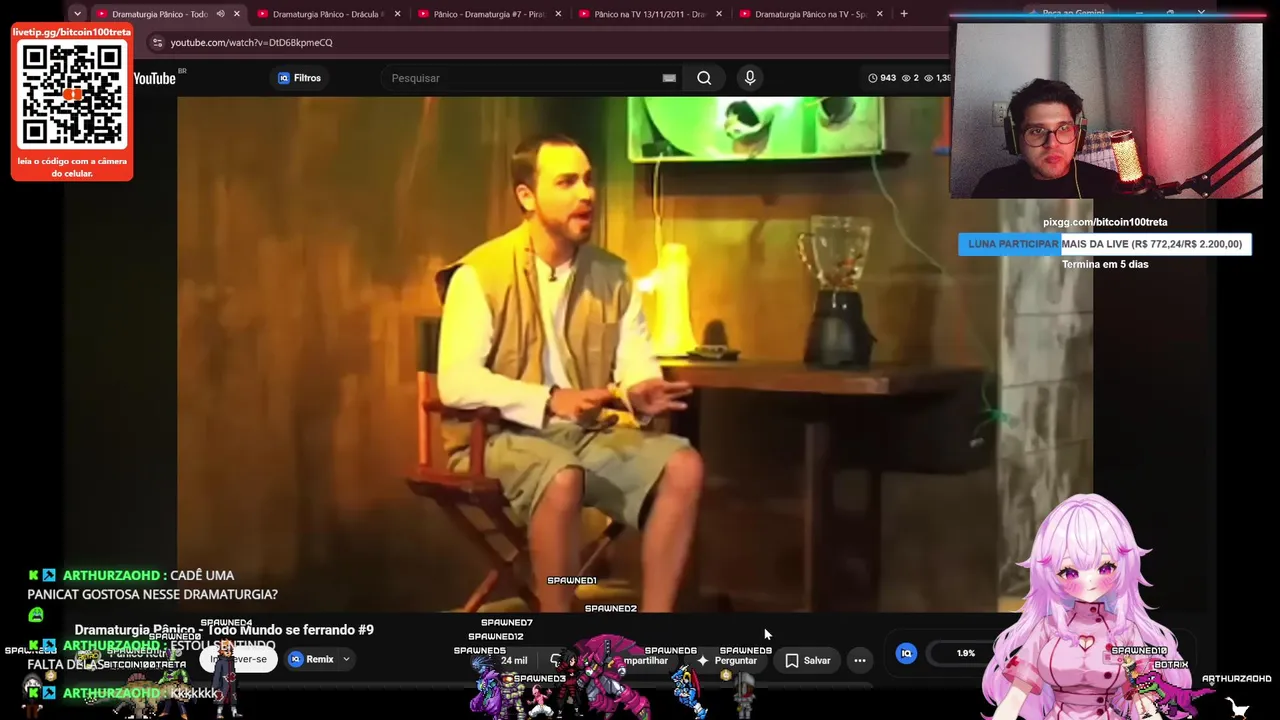
Task: Switch to the 'Dramaturgia Pânico - Drácula' tab
Action: [x=327, y=14]
